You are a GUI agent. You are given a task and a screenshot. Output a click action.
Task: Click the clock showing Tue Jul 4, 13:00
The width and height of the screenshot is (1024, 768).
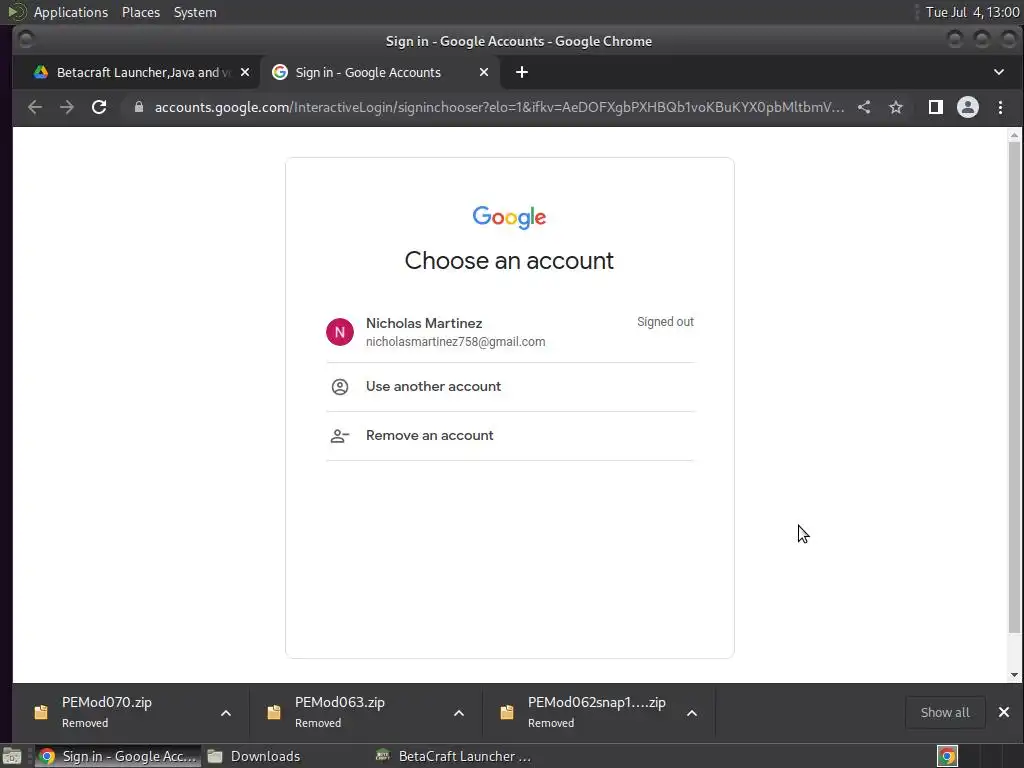point(972,12)
